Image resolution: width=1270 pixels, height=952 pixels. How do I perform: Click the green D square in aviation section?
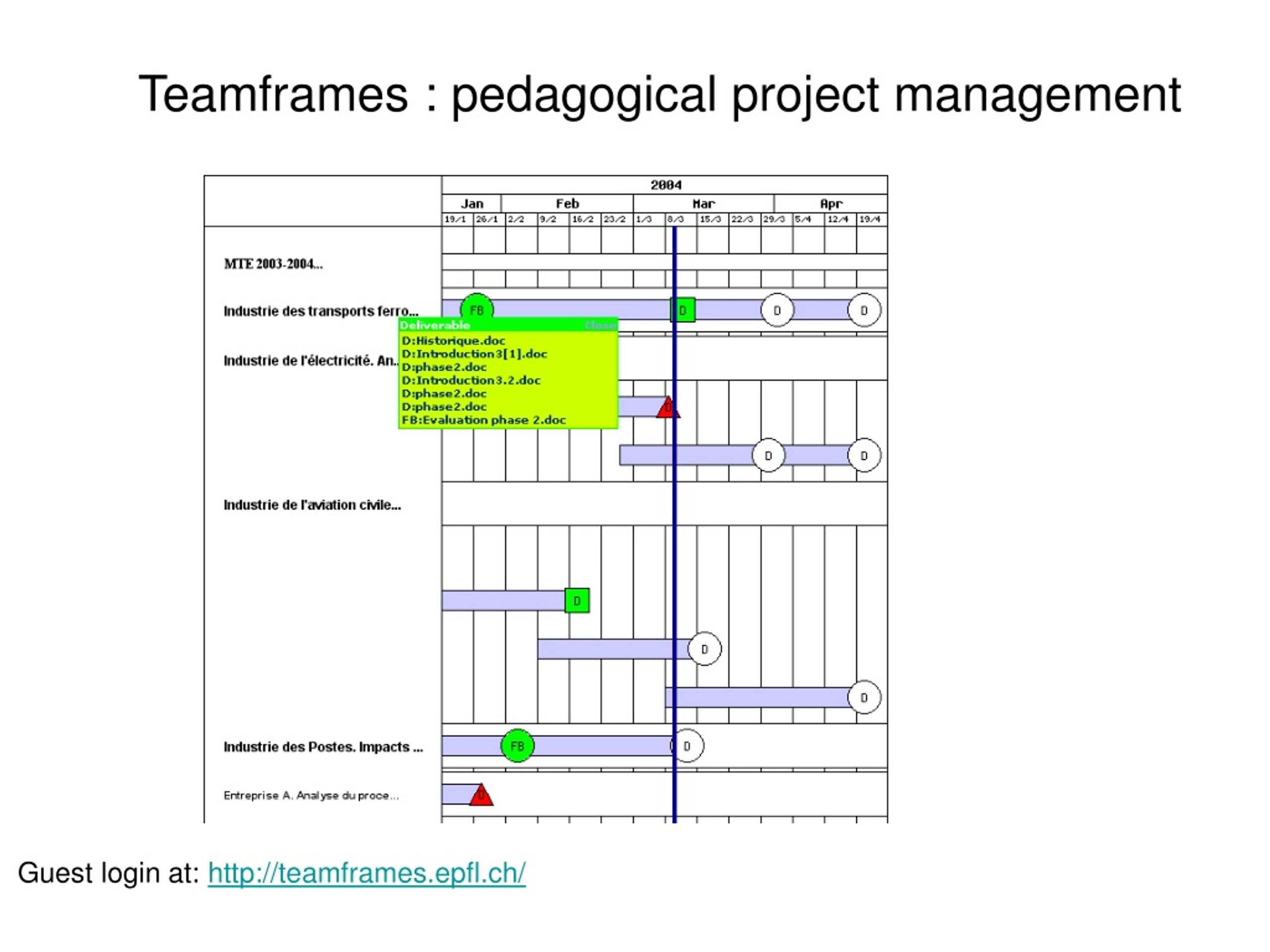tap(577, 600)
